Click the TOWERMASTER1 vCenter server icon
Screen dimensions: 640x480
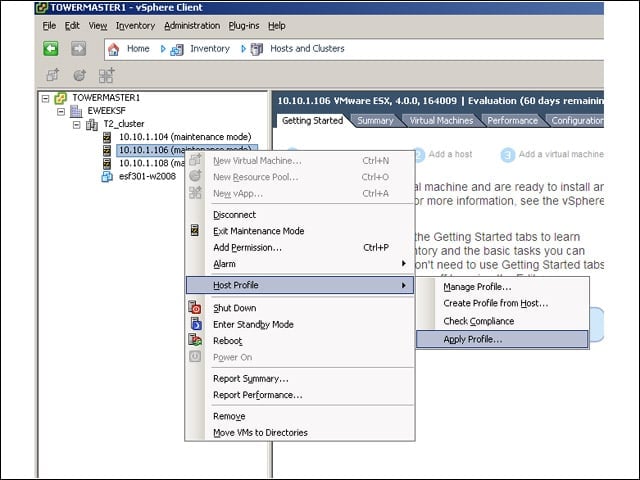pyautogui.click(x=60, y=98)
